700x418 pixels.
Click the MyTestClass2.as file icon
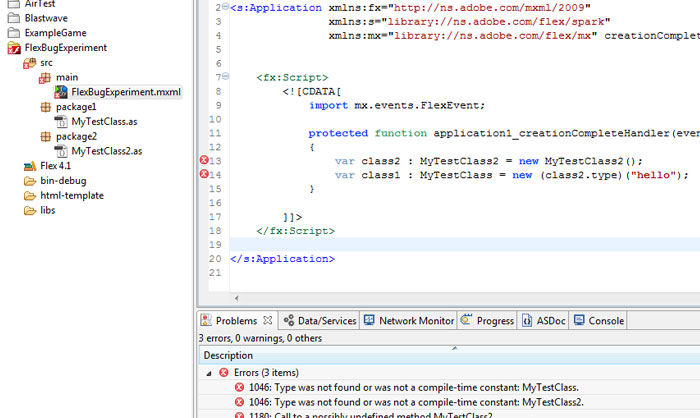(61, 151)
